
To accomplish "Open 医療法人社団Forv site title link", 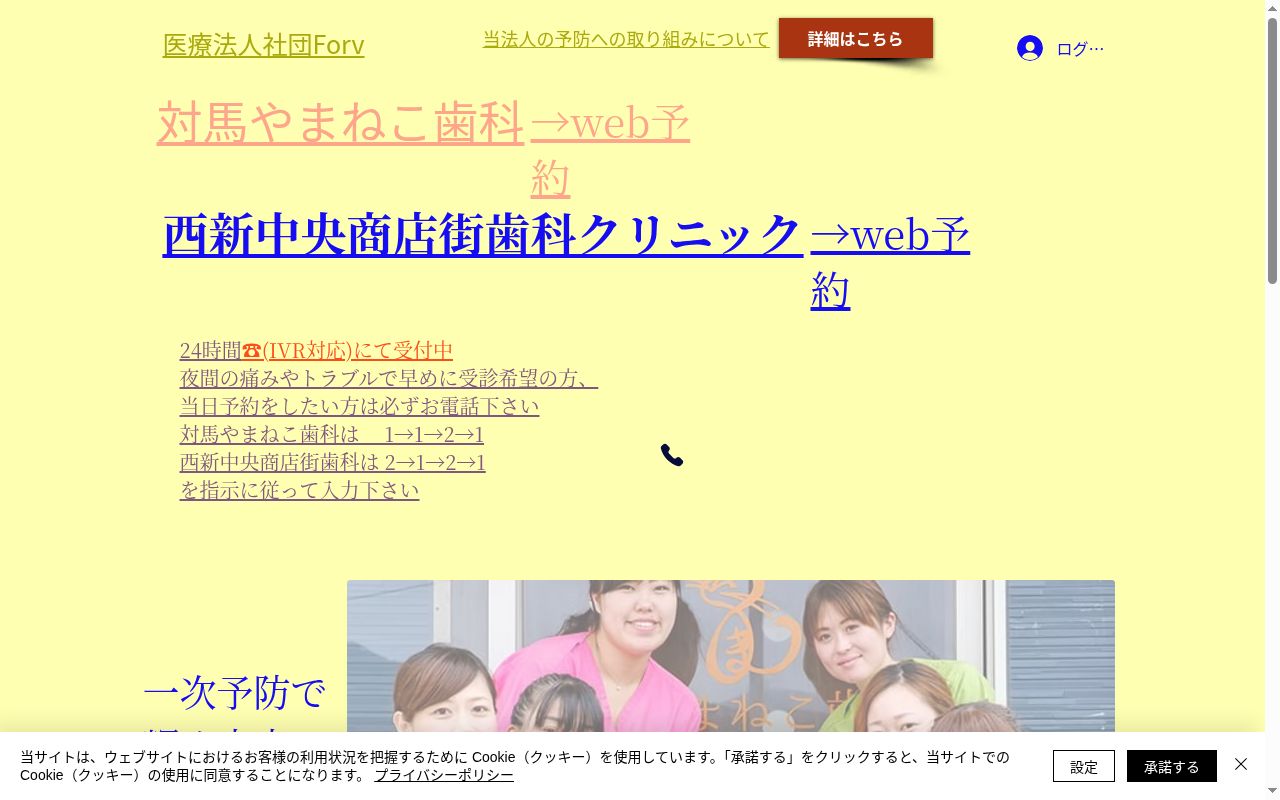I will pos(263,45).
